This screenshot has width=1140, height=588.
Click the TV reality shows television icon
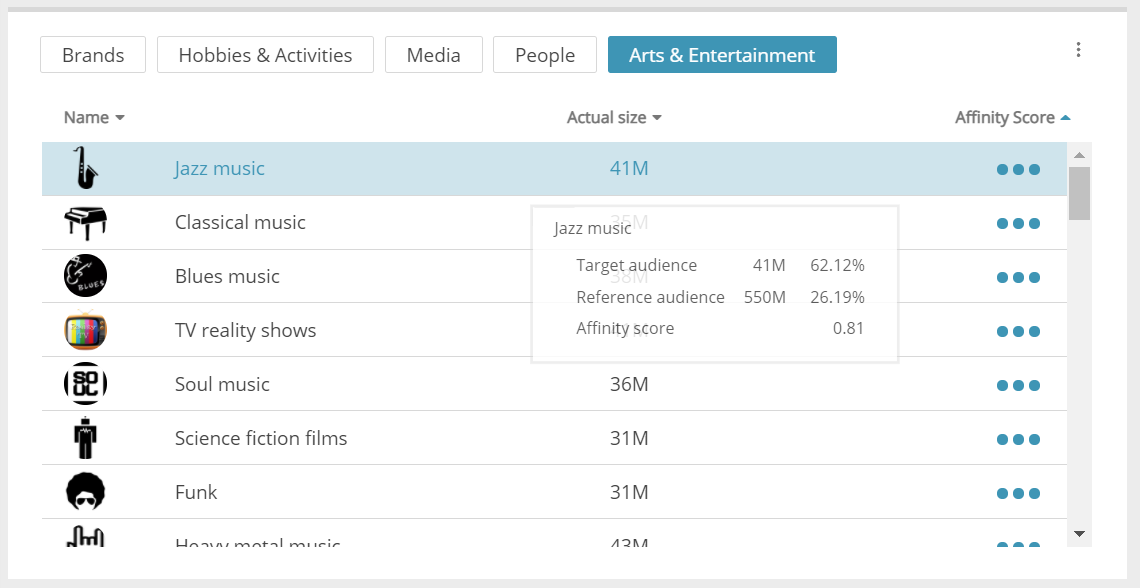[x=85, y=330]
